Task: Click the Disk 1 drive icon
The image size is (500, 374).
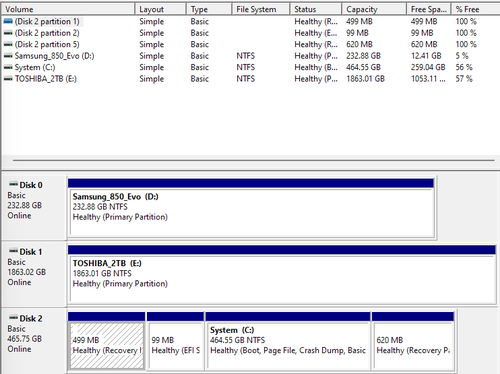Action: 13,251
